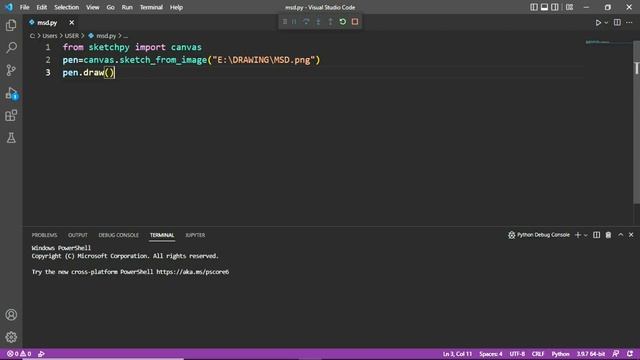640x360 pixels.
Task: Step out in debug toolbar
Action: click(x=331, y=22)
